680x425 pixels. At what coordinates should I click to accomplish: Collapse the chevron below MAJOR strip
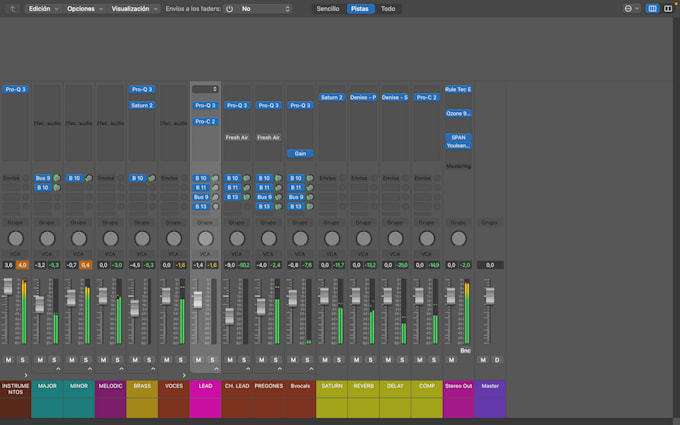tap(58, 369)
